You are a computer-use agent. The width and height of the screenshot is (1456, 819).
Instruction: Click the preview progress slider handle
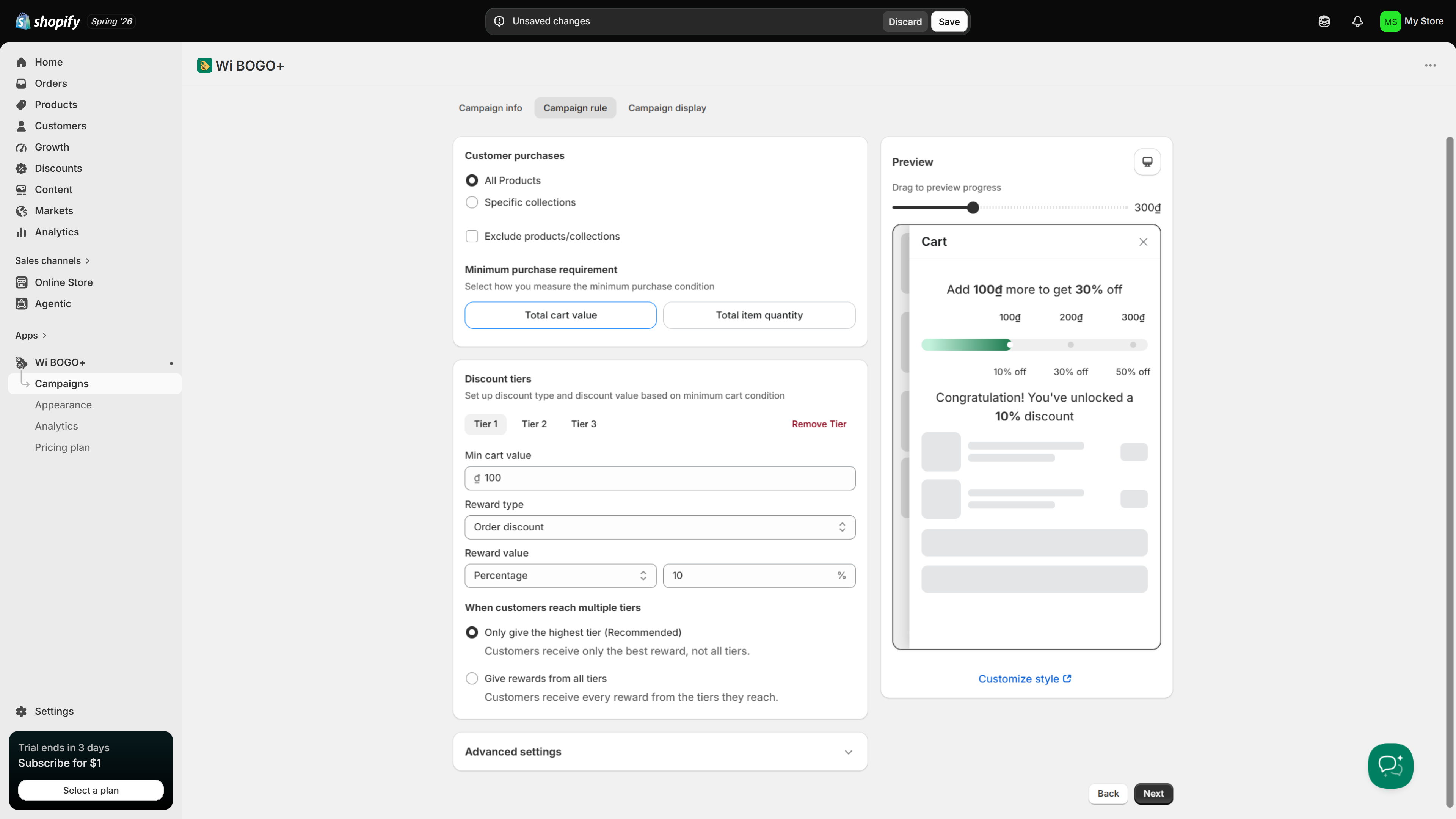click(x=973, y=208)
